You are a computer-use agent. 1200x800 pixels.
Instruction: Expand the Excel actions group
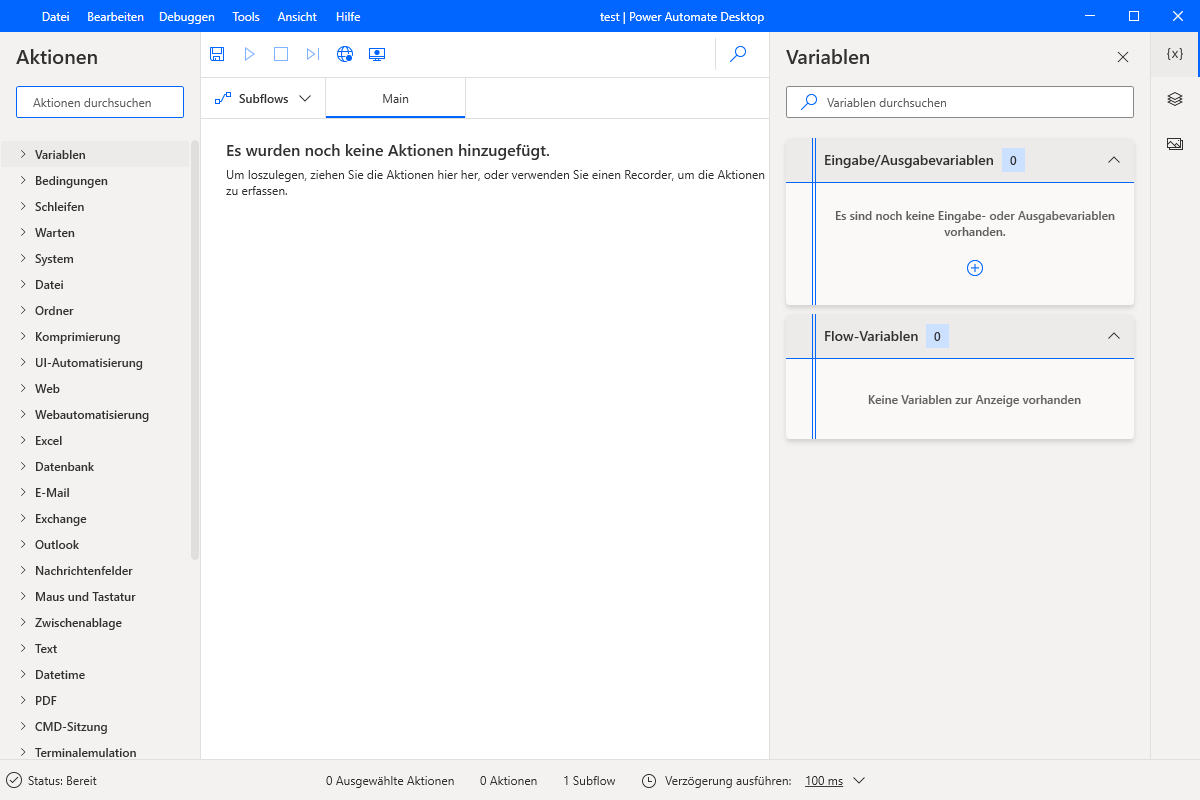point(48,441)
